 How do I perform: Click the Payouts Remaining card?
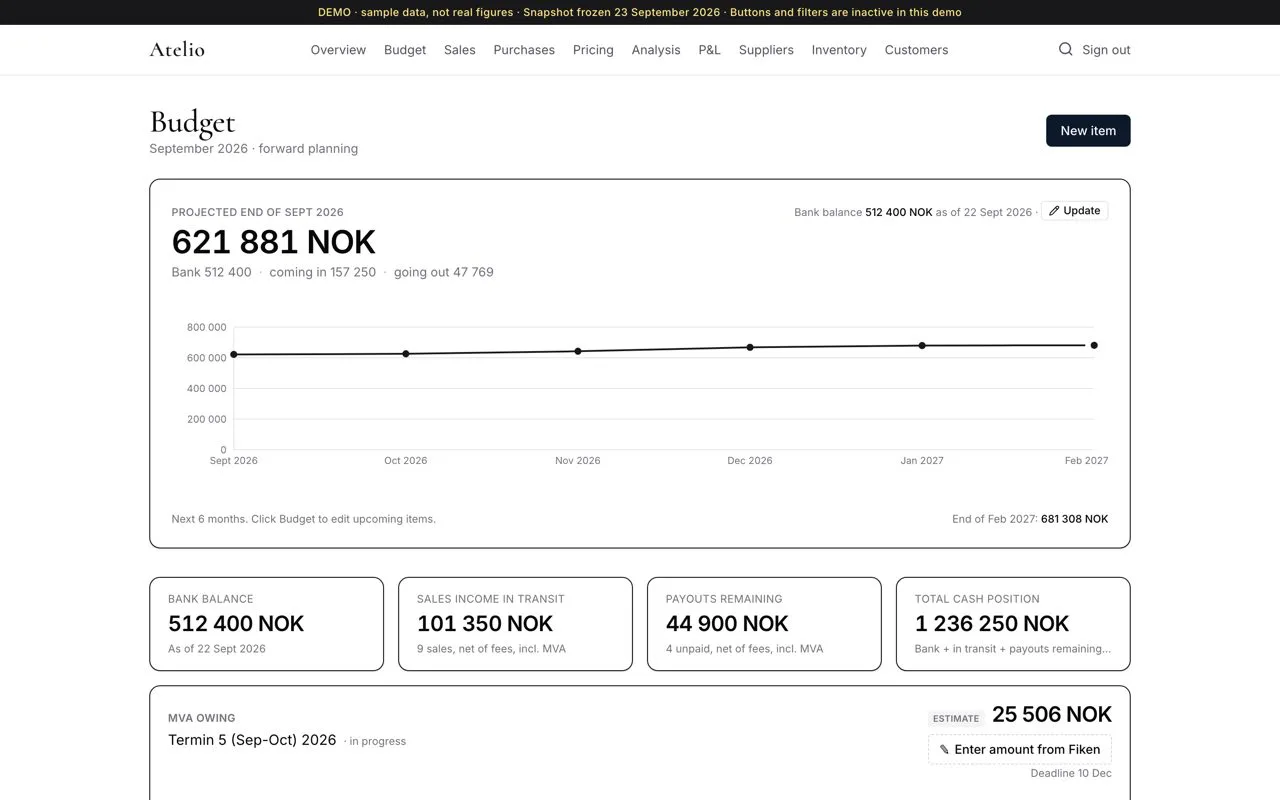[764, 624]
